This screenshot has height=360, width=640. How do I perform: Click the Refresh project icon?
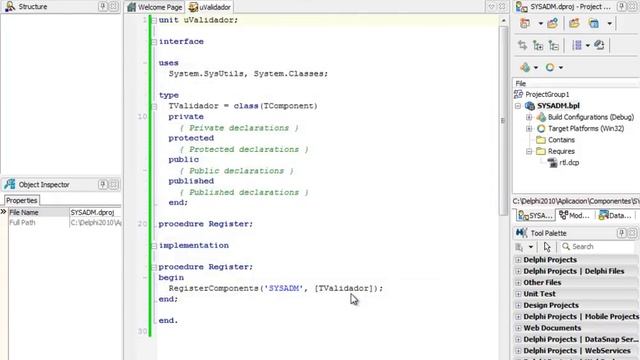click(599, 45)
